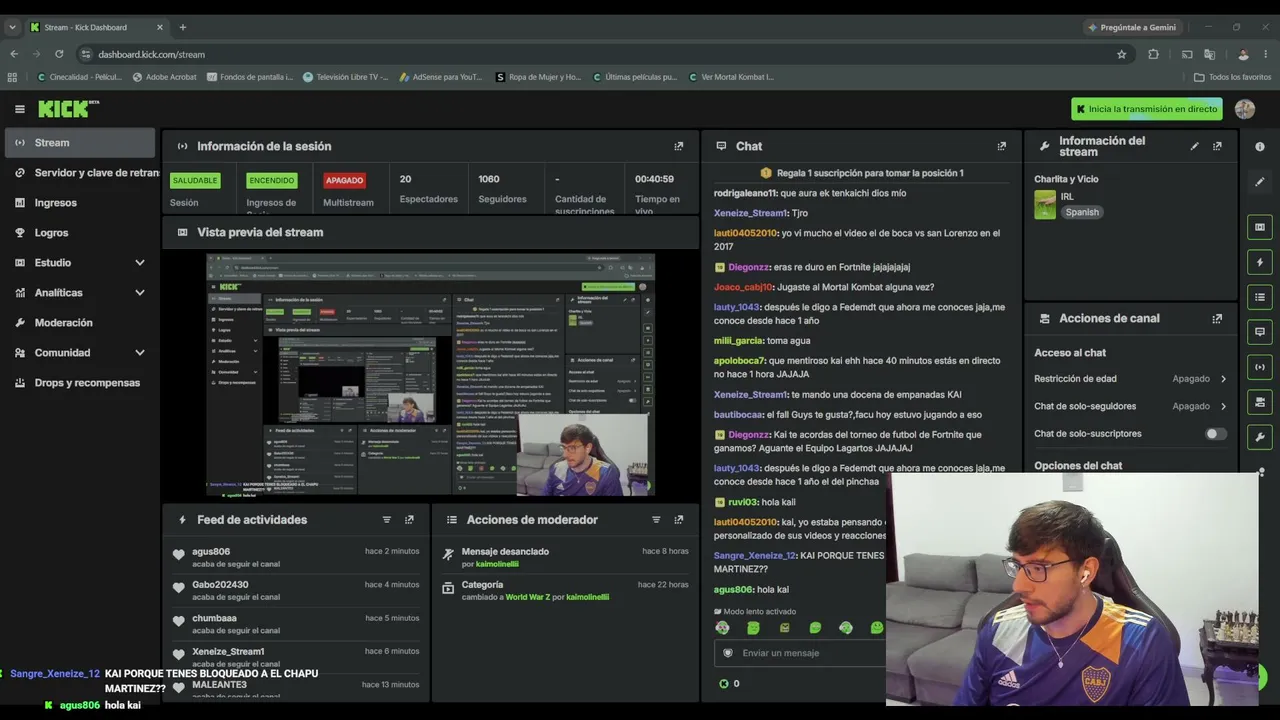Expand the Analíticas sidebar section
Screen dimensions: 1280x720
[x=140, y=293]
